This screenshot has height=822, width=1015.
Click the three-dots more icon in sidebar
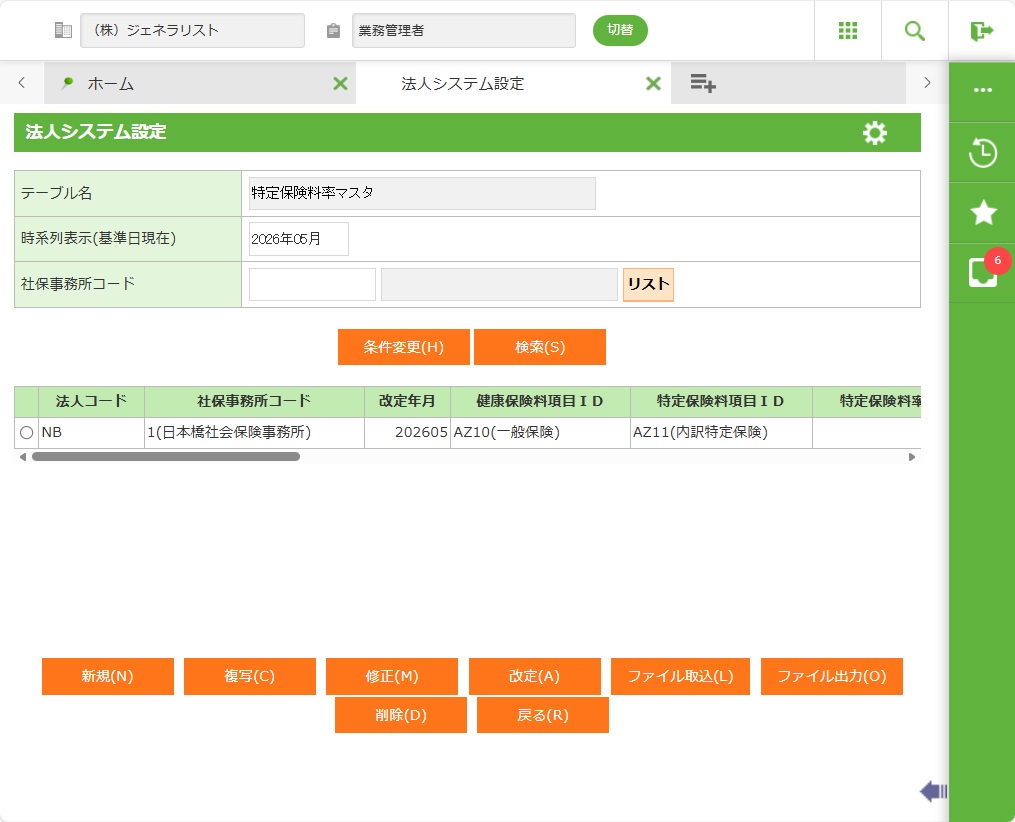click(982, 90)
